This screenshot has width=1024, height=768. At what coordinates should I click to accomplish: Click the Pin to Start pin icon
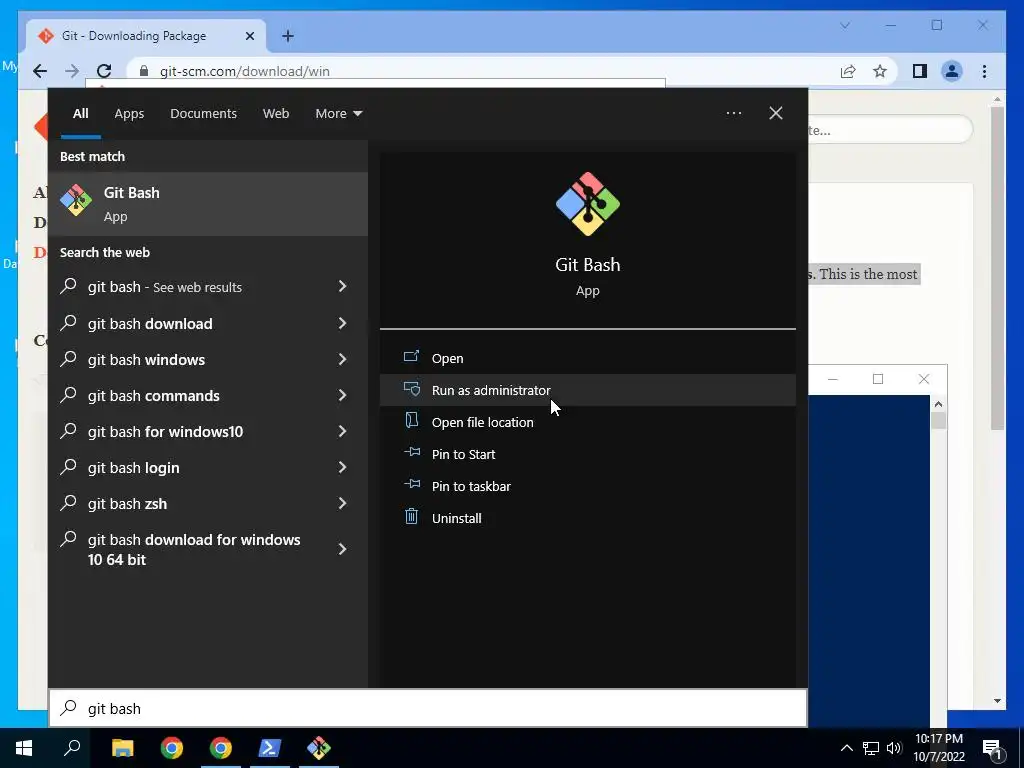[411, 452]
